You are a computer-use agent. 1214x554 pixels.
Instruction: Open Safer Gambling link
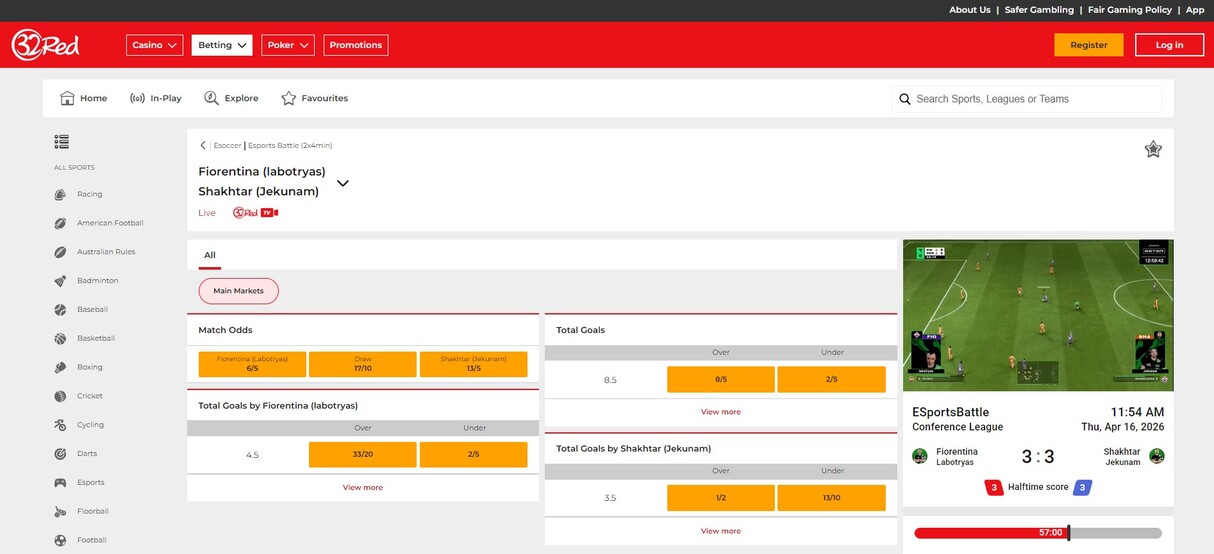pyautogui.click(x=1039, y=10)
